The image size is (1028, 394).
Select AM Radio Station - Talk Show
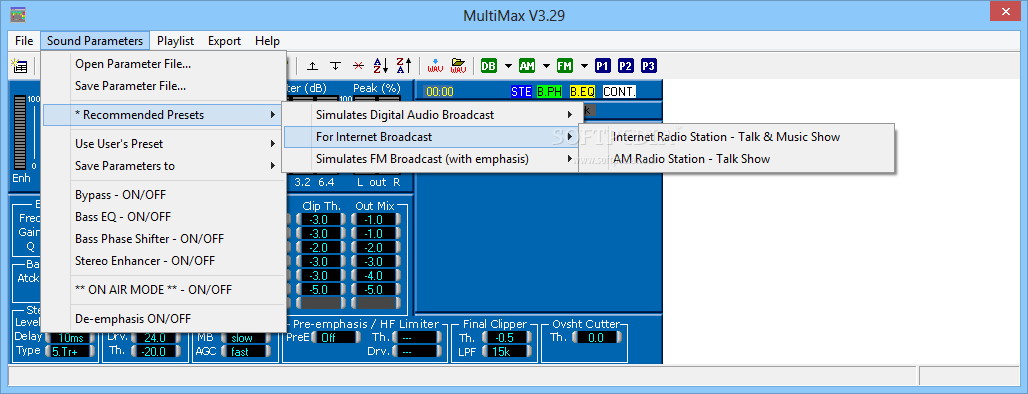click(736, 159)
